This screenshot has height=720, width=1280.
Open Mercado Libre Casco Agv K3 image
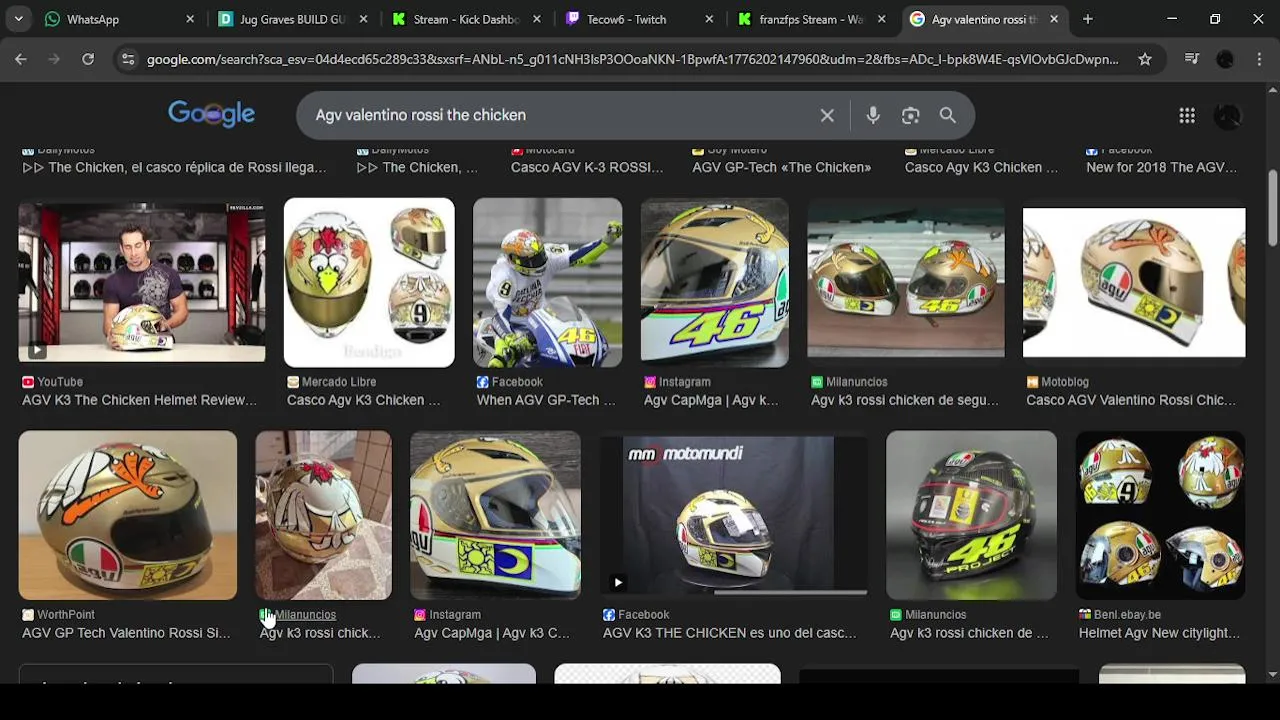tap(369, 283)
